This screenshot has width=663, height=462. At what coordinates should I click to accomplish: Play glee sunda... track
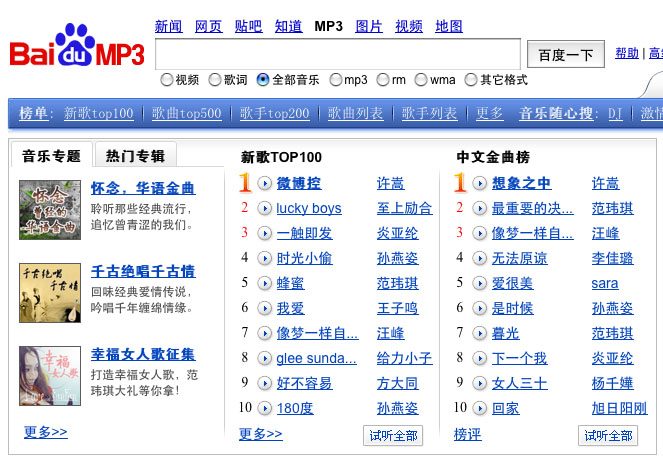[x=265, y=358]
